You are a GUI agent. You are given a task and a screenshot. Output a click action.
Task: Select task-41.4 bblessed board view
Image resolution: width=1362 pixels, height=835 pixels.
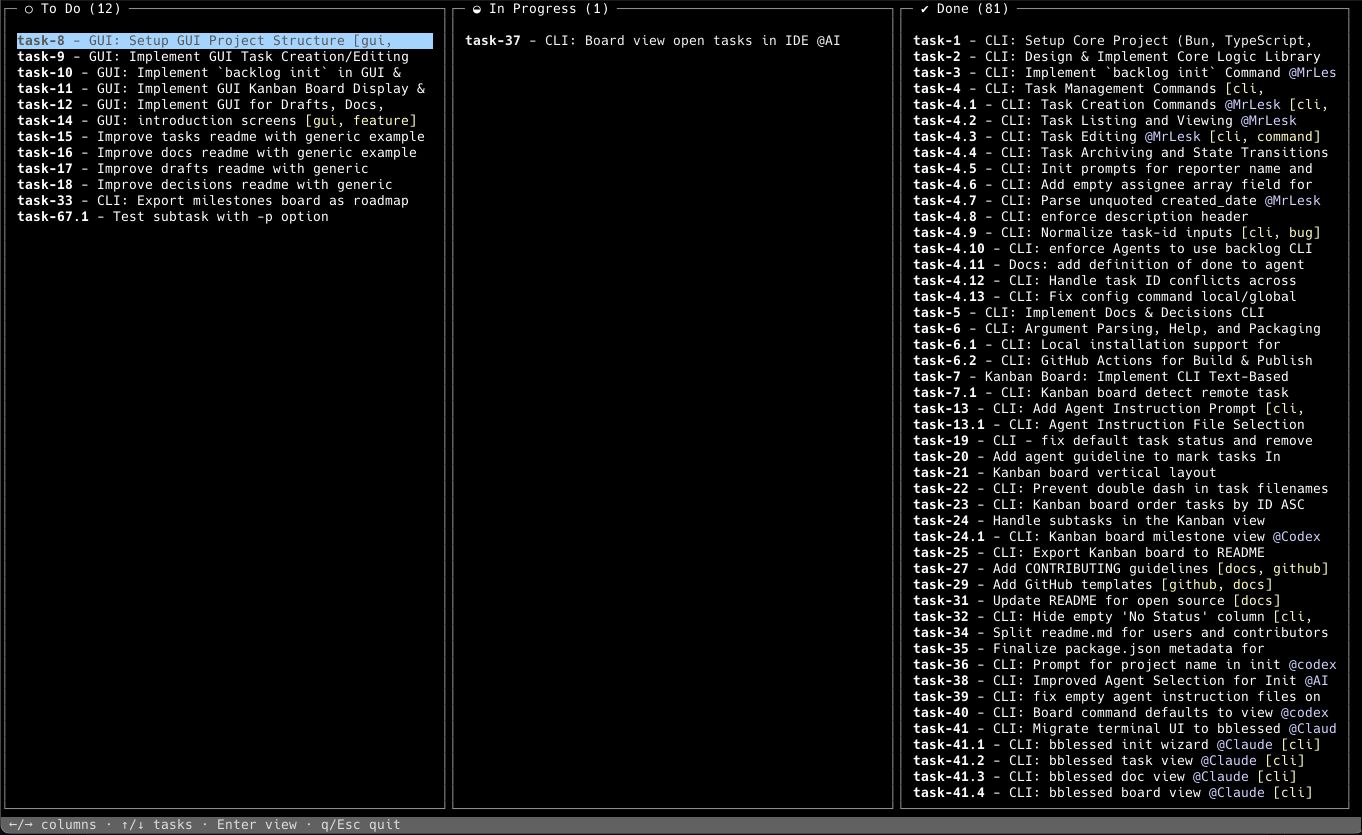point(1112,793)
